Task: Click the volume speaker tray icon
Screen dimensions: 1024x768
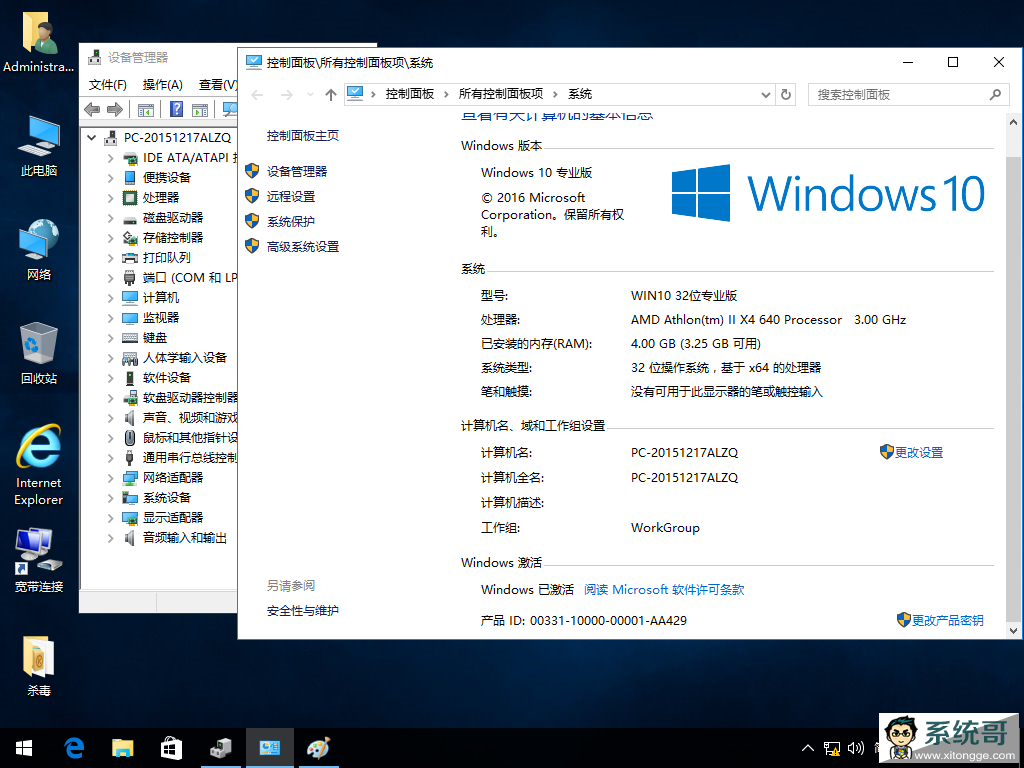Action: tap(856, 748)
